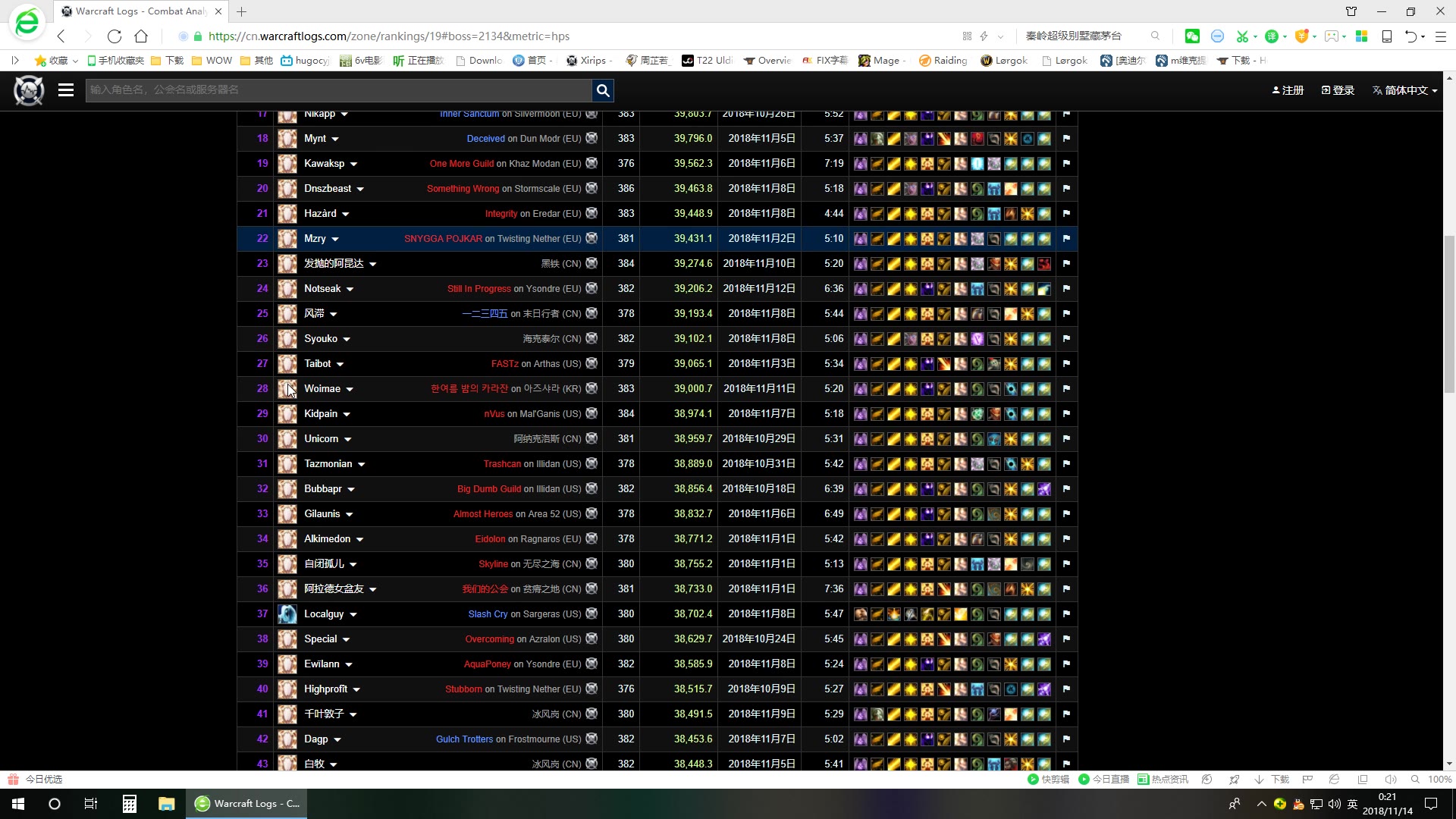
Task: Click the avatar icon for Hazàrd
Action: (x=287, y=214)
